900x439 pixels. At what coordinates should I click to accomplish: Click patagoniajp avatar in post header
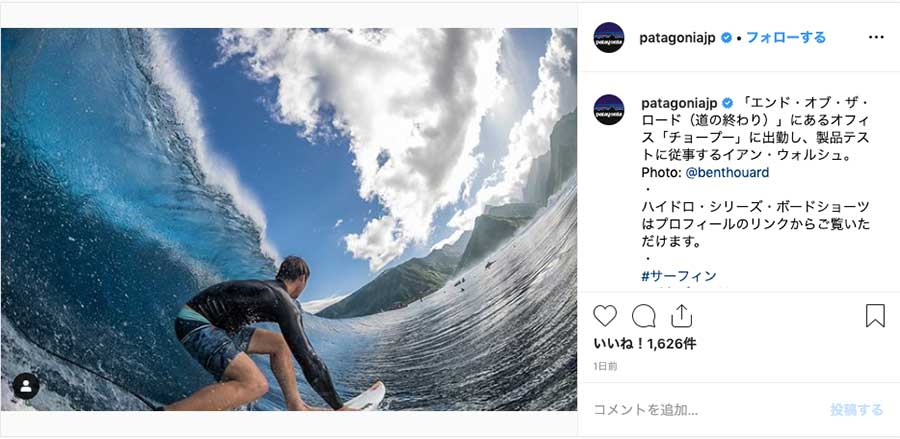[x=608, y=38]
